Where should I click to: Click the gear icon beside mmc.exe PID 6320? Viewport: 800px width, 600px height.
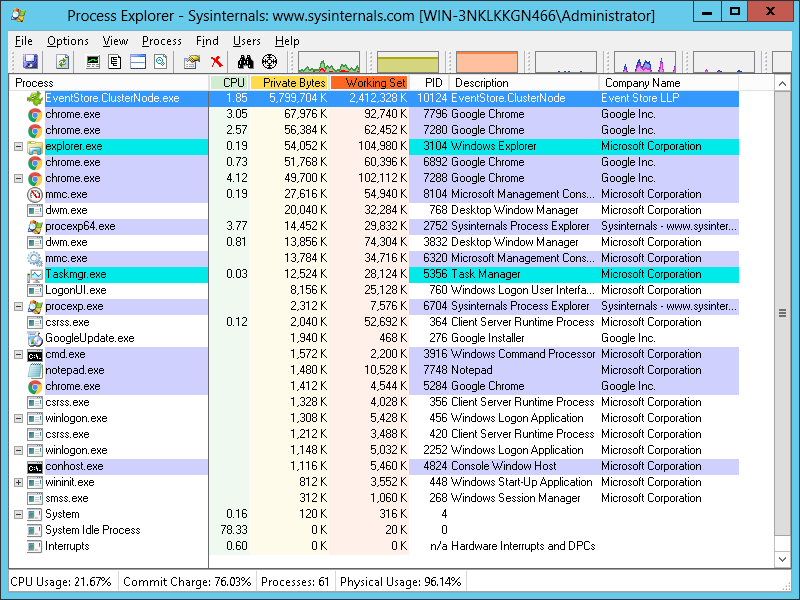(35, 259)
